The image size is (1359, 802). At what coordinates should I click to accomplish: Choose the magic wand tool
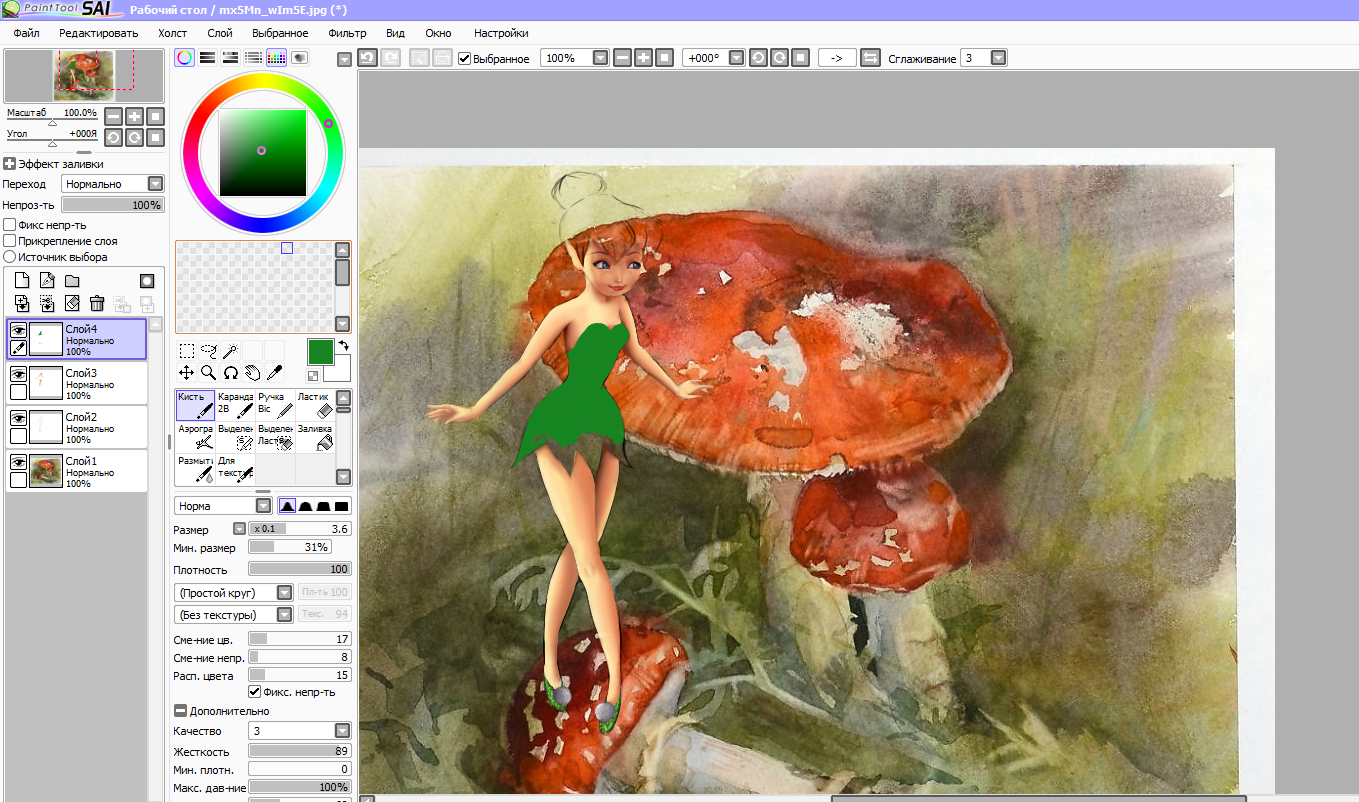(x=230, y=351)
